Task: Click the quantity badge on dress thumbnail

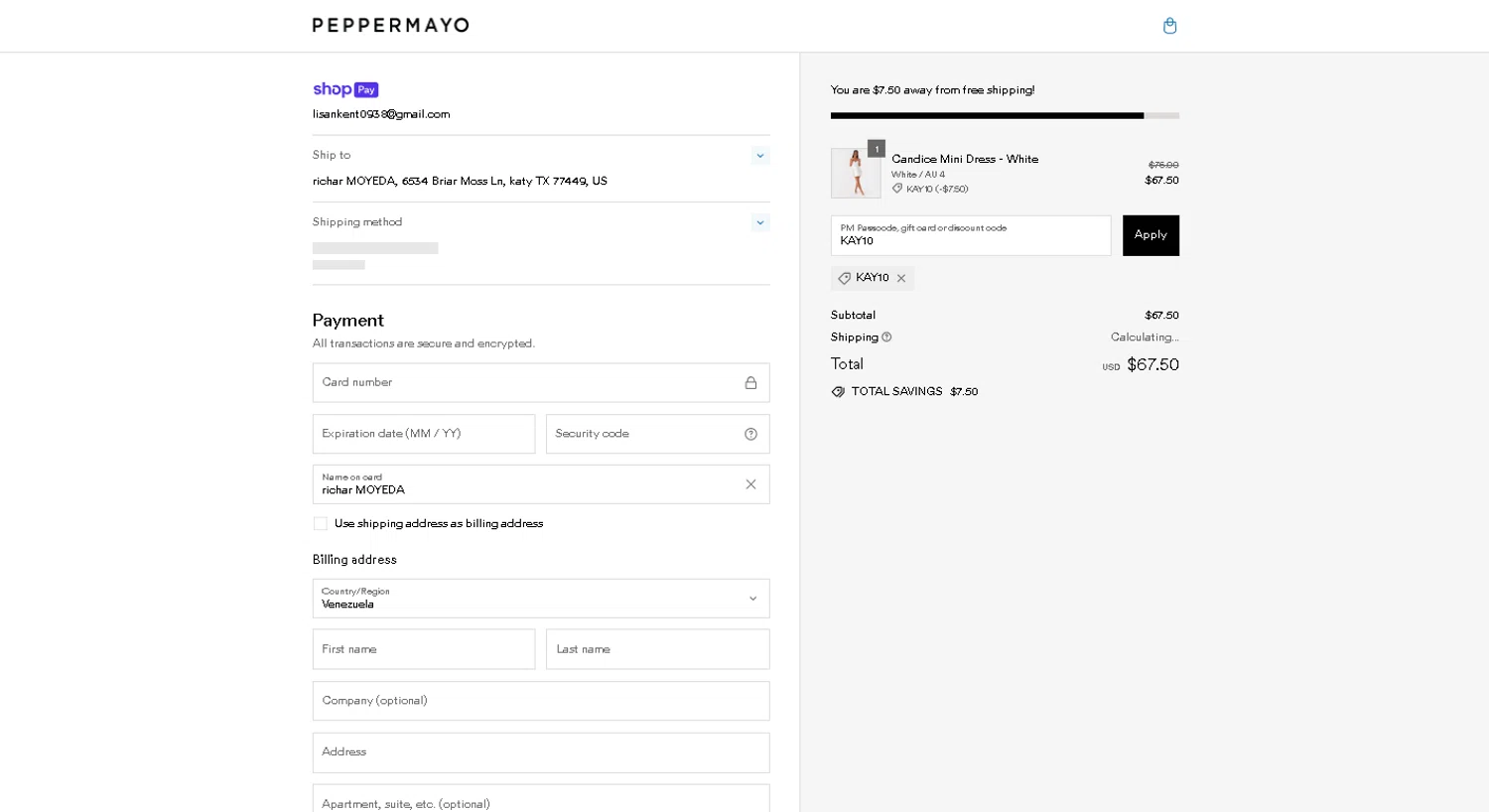Action: pyautogui.click(x=877, y=149)
